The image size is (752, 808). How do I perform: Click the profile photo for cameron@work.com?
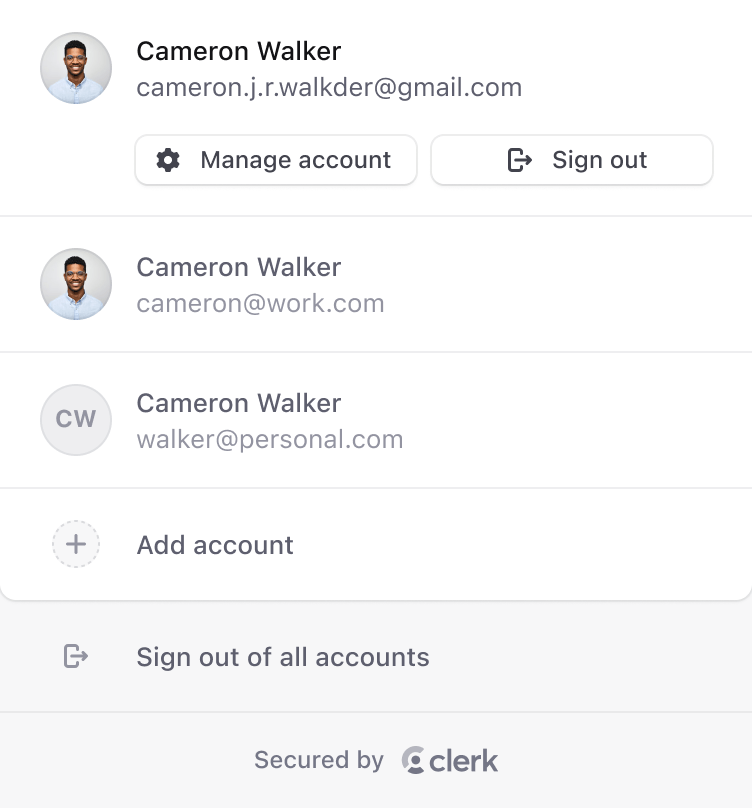[76, 284]
